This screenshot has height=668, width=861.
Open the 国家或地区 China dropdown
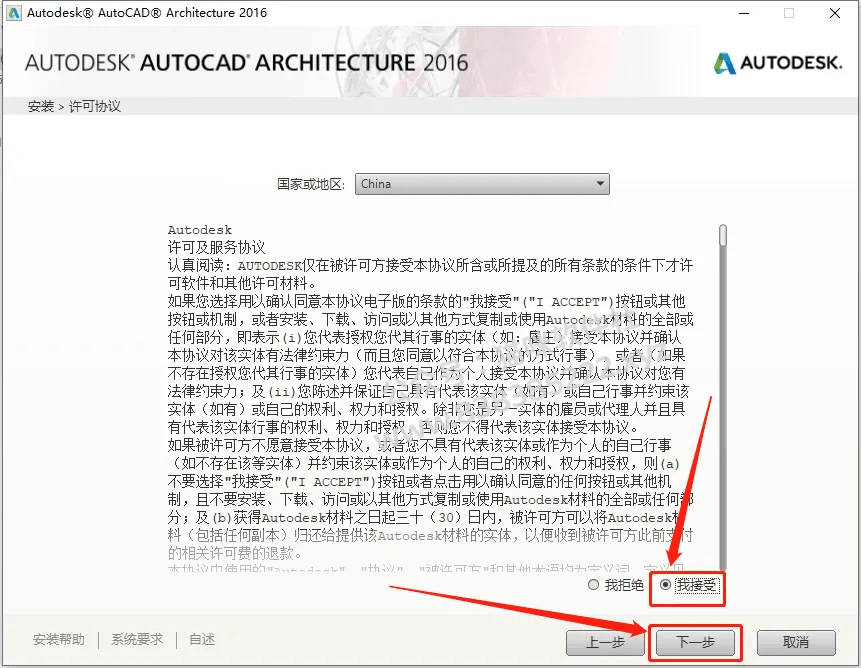click(x=482, y=184)
